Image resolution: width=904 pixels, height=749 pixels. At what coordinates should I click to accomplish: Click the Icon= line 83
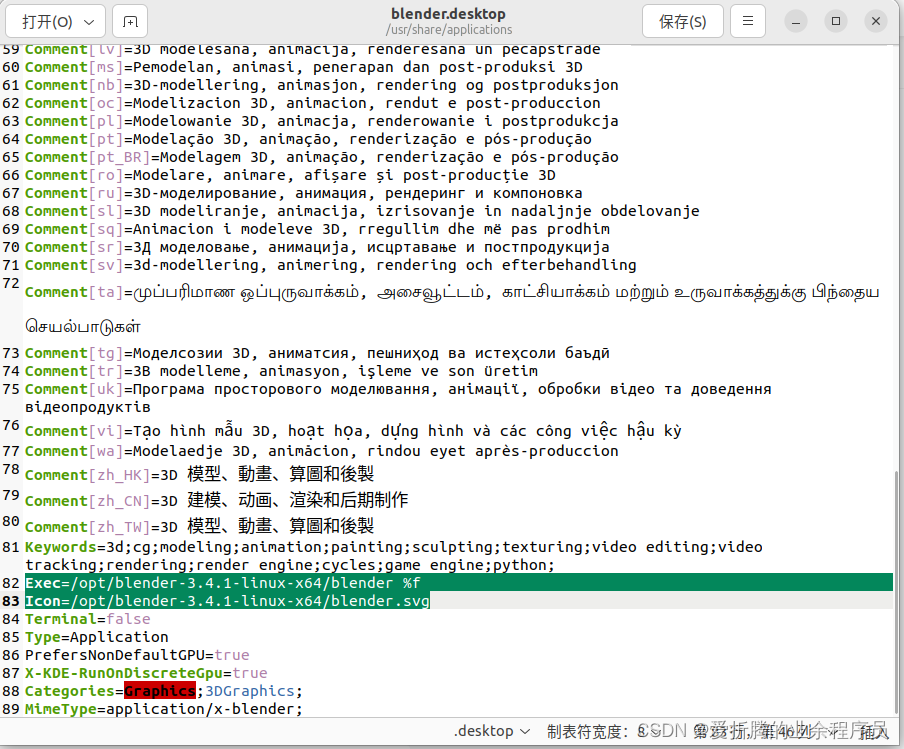click(227, 601)
